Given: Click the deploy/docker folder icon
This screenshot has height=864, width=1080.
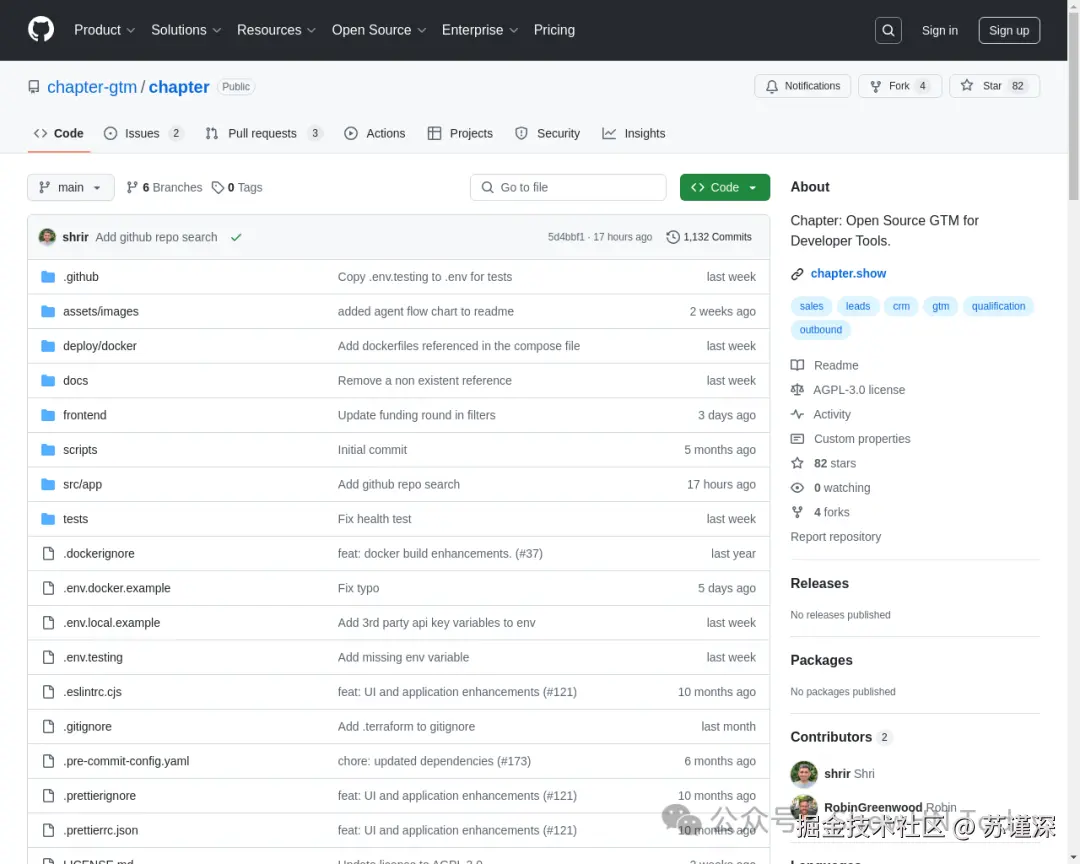Looking at the screenshot, I should 48,346.
